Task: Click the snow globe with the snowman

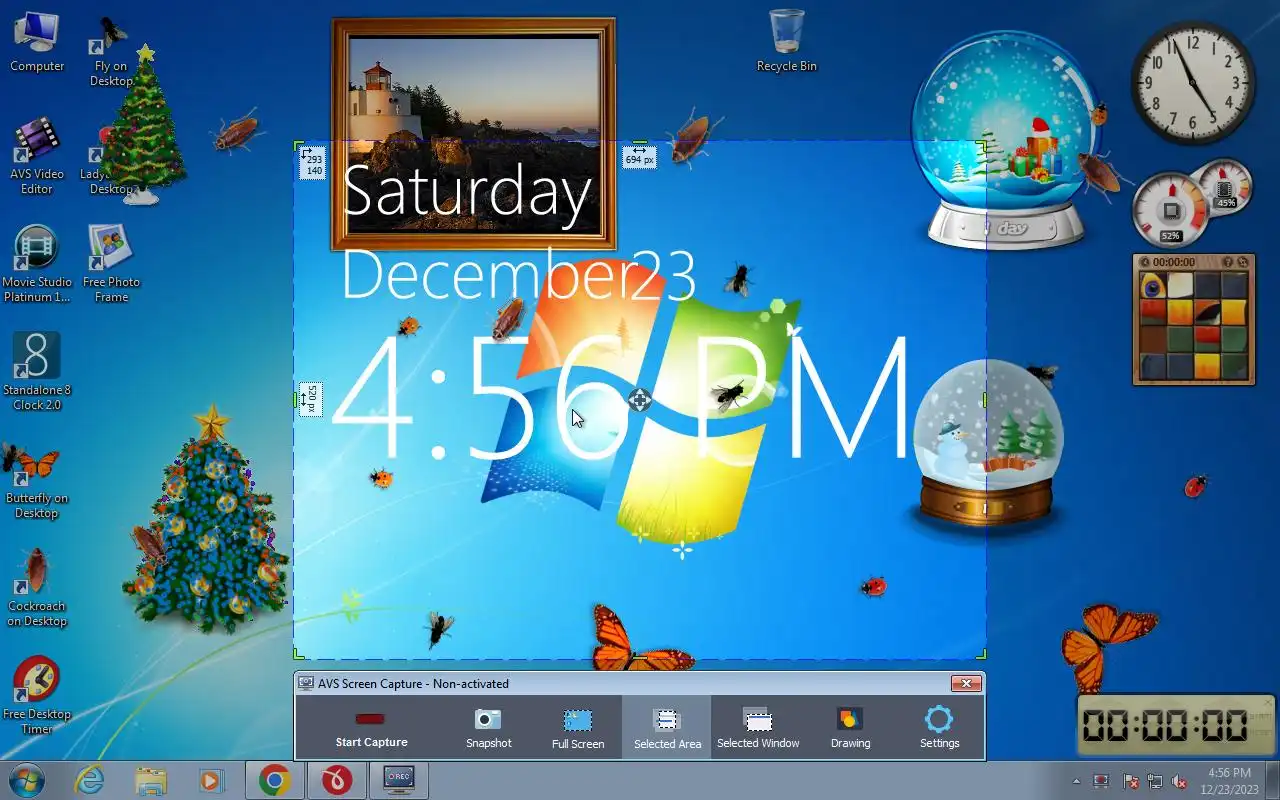Action: (987, 444)
